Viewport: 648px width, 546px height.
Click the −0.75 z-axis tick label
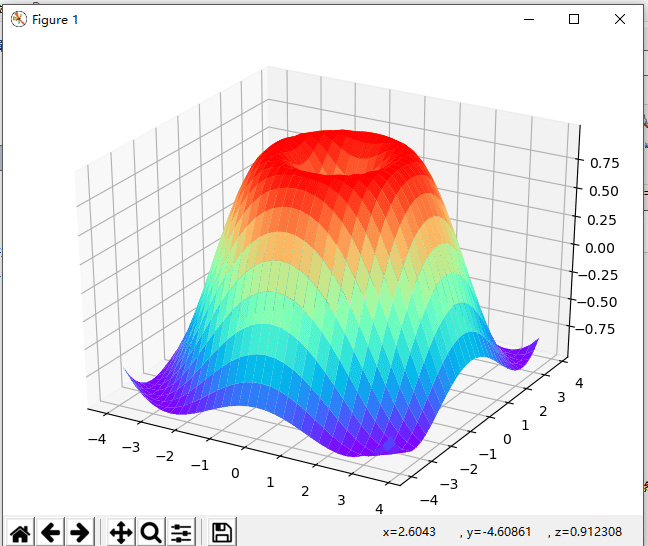pyautogui.click(x=595, y=329)
